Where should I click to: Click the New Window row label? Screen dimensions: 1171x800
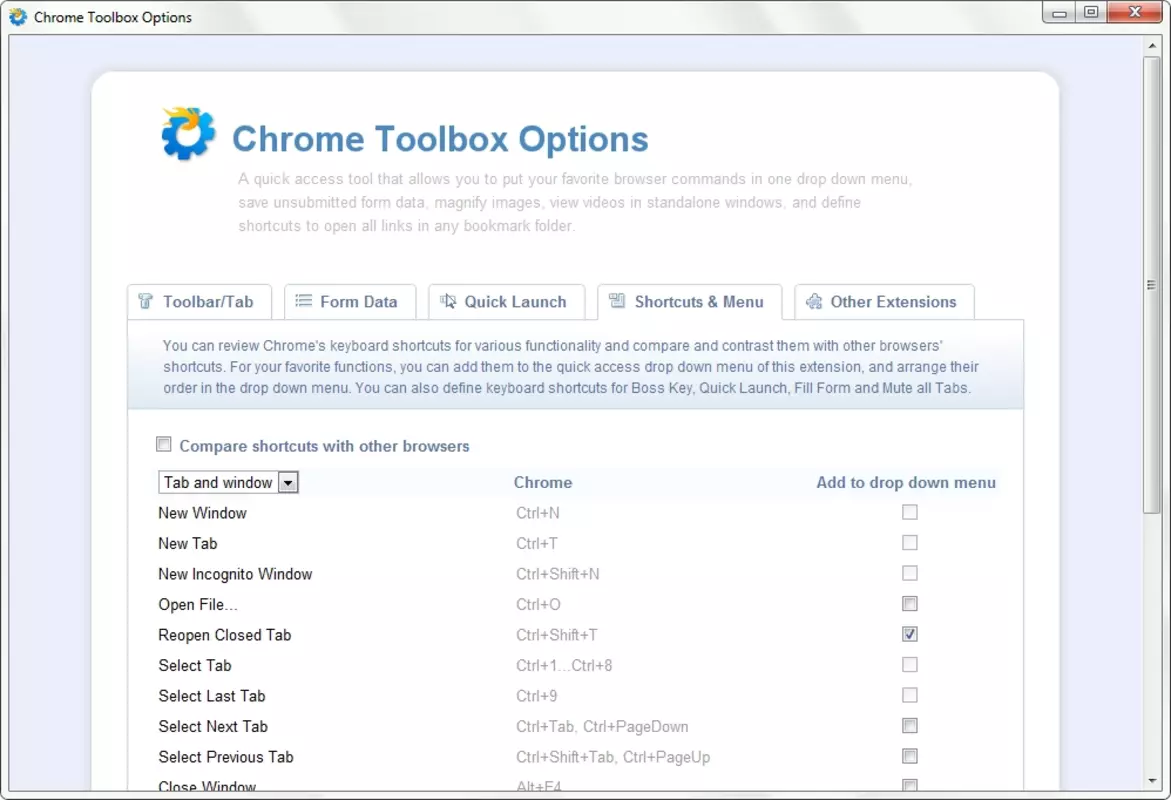click(x=202, y=513)
